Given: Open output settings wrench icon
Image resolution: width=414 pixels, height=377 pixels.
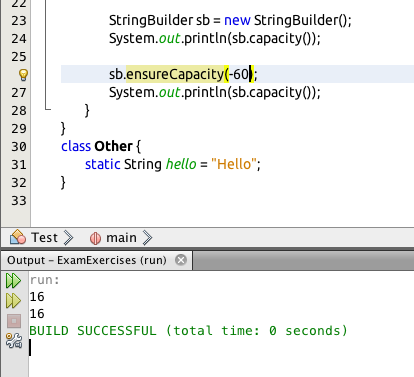Looking at the screenshot, I should 14,341.
